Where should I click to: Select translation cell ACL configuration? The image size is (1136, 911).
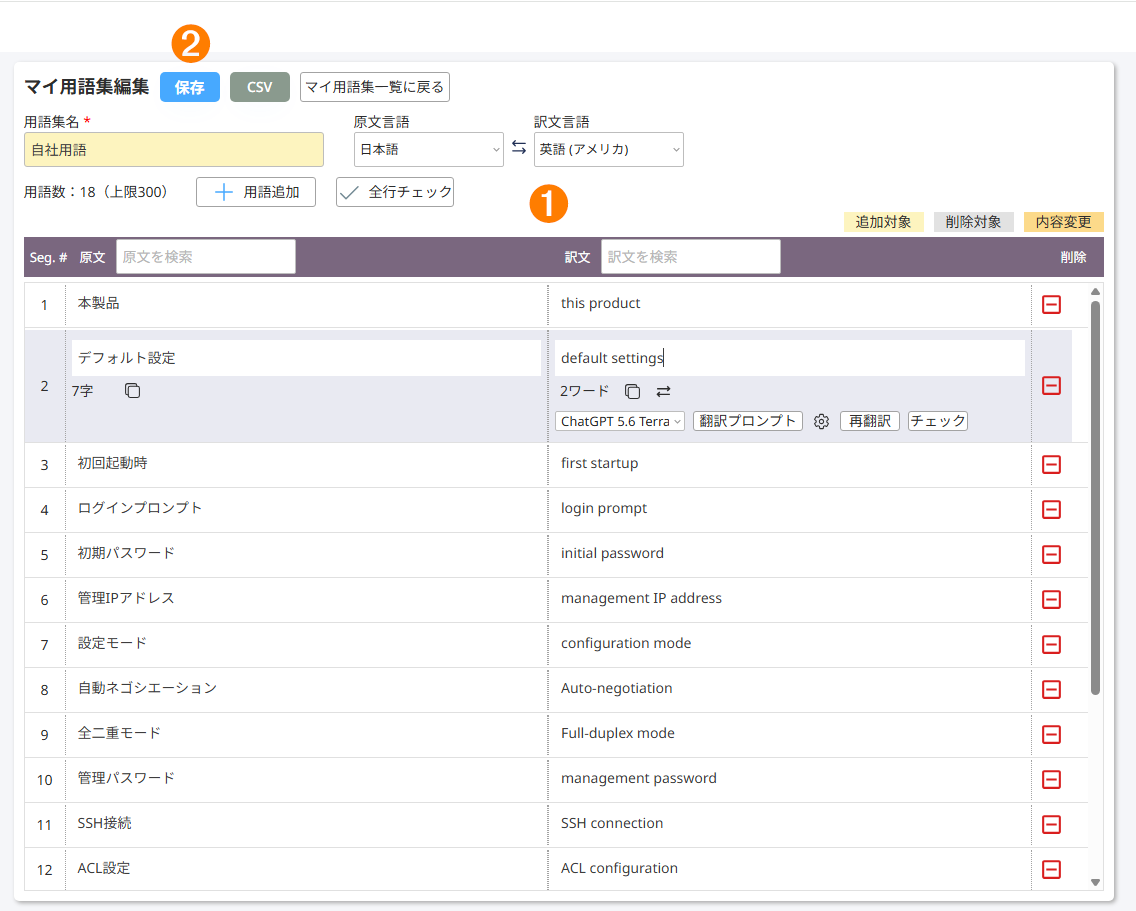click(790, 869)
